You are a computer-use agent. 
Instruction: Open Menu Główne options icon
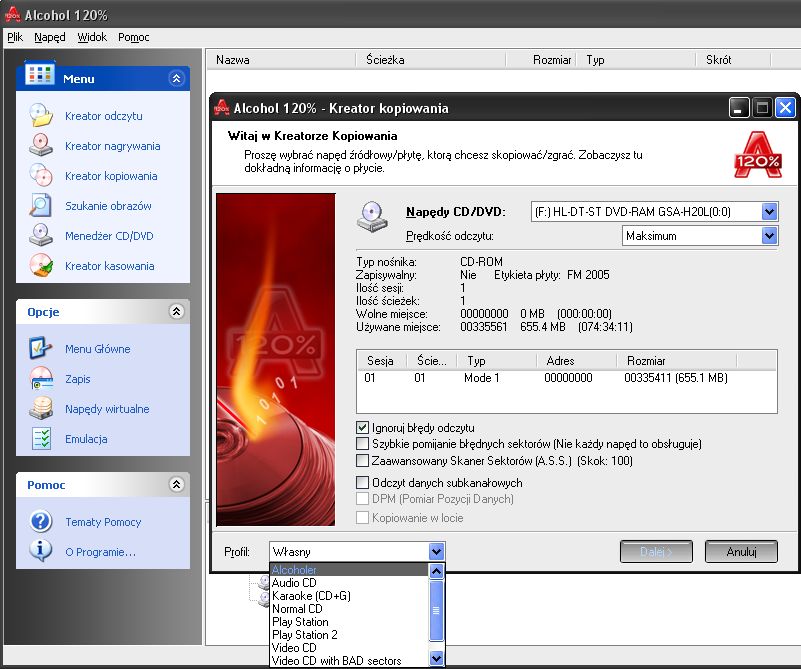(x=41, y=348)
